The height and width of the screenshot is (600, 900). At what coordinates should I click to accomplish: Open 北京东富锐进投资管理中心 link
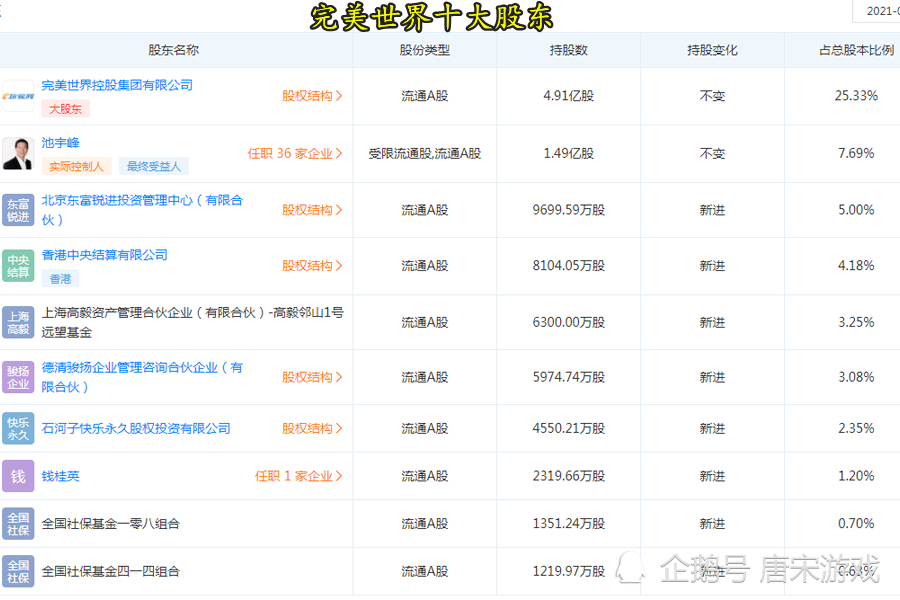142,210
